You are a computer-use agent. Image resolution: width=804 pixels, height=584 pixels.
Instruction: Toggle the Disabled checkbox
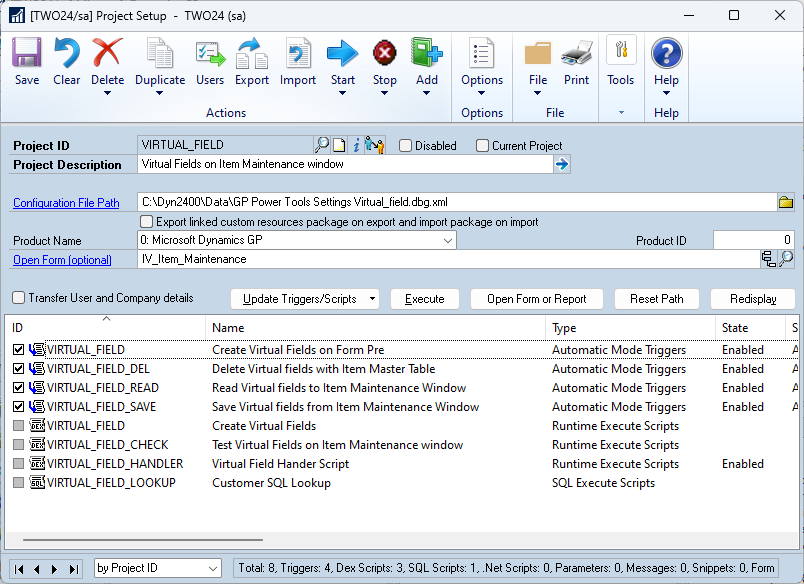(x=405, y=146)
